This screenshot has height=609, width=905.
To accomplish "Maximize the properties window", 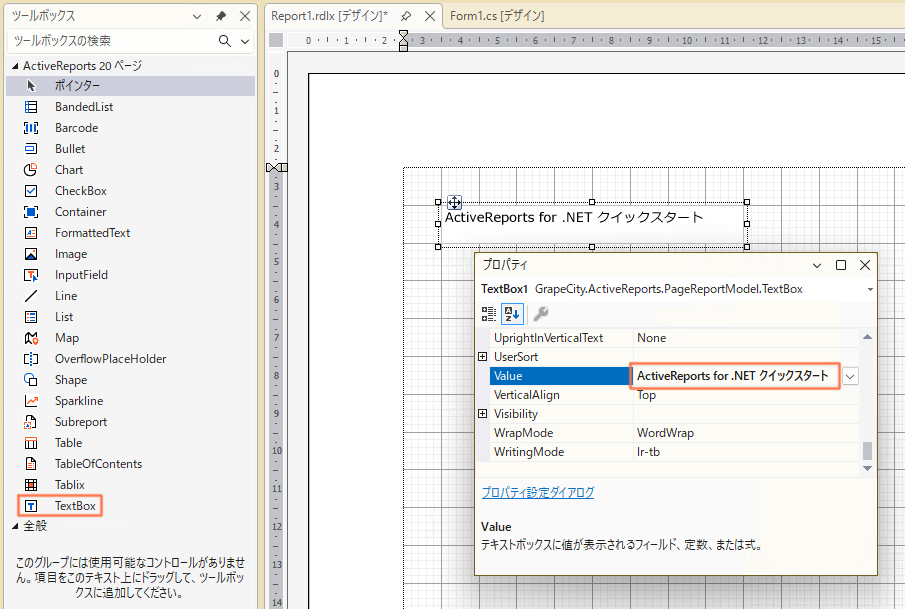I will (x=841, y=266).
